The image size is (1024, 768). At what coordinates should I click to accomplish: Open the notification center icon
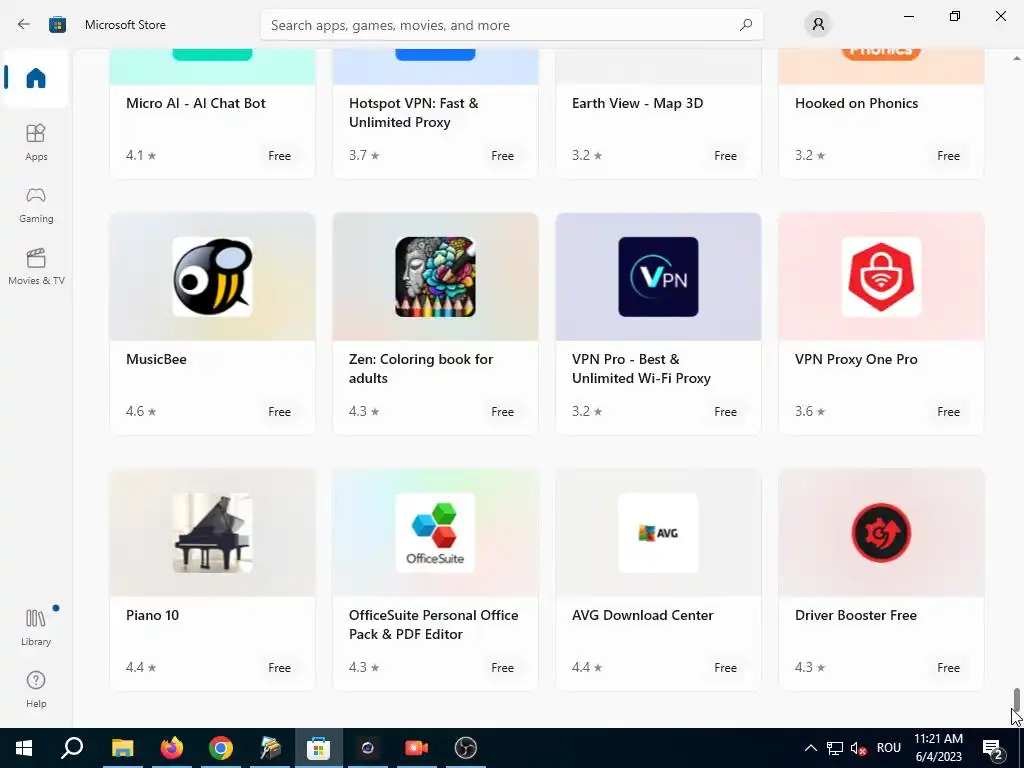pyautogui.click(x=994, y=749)
